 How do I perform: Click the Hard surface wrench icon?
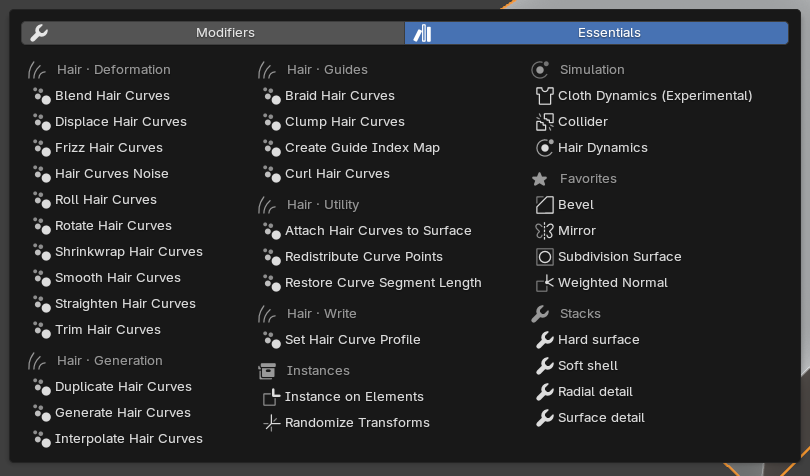[x=544, y=340]
